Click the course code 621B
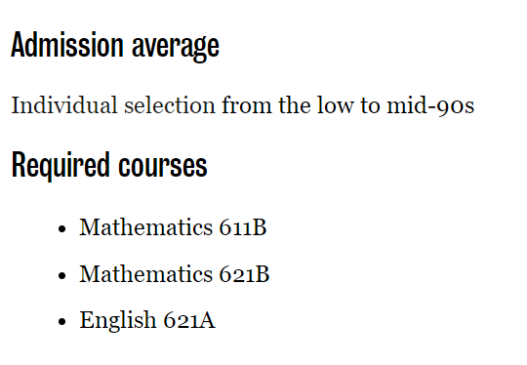 (244, 274)
